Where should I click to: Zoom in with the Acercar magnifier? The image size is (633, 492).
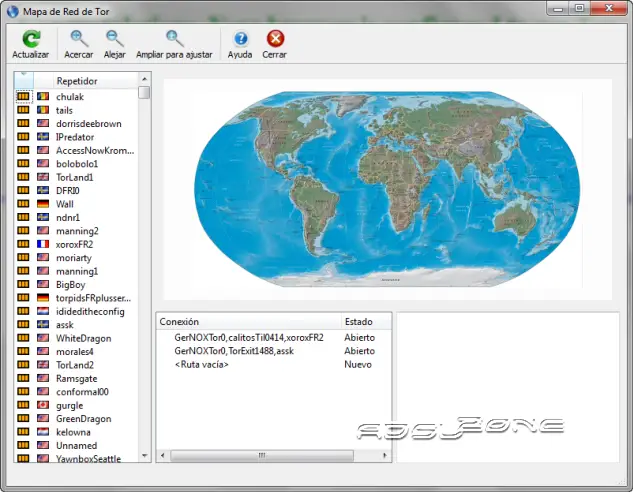pyautogui.click(x=78, y=40)
